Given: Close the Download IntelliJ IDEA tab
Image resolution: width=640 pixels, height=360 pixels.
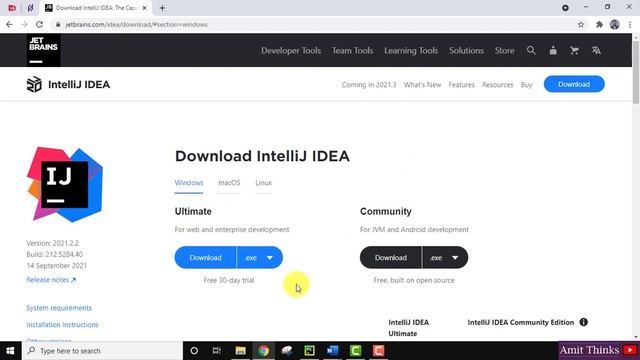Looking at the screenshot, I should pyautogui.click(x=144, y=8).
